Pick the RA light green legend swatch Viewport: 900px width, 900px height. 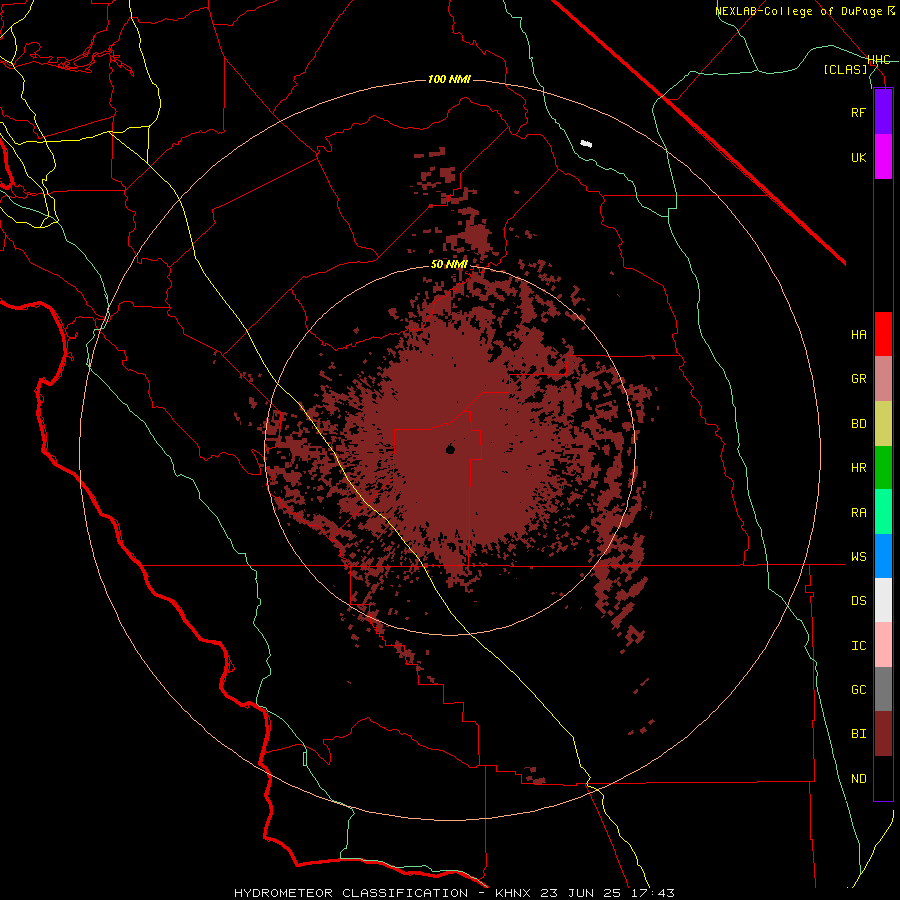(x=883, y=512)
